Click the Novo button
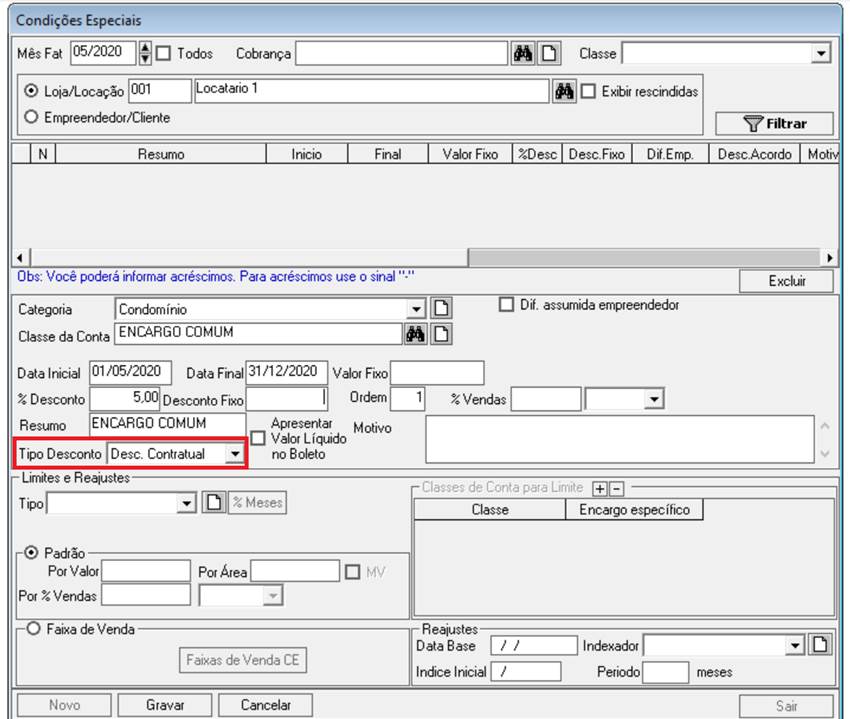This screenshot has height=719, width=850. (65, 705)
